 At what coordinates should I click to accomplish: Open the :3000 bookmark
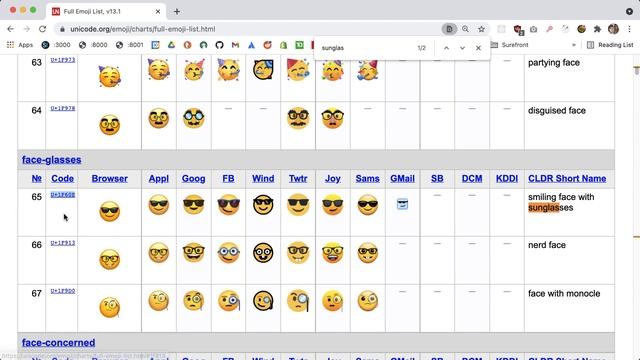tap(56, 45)
